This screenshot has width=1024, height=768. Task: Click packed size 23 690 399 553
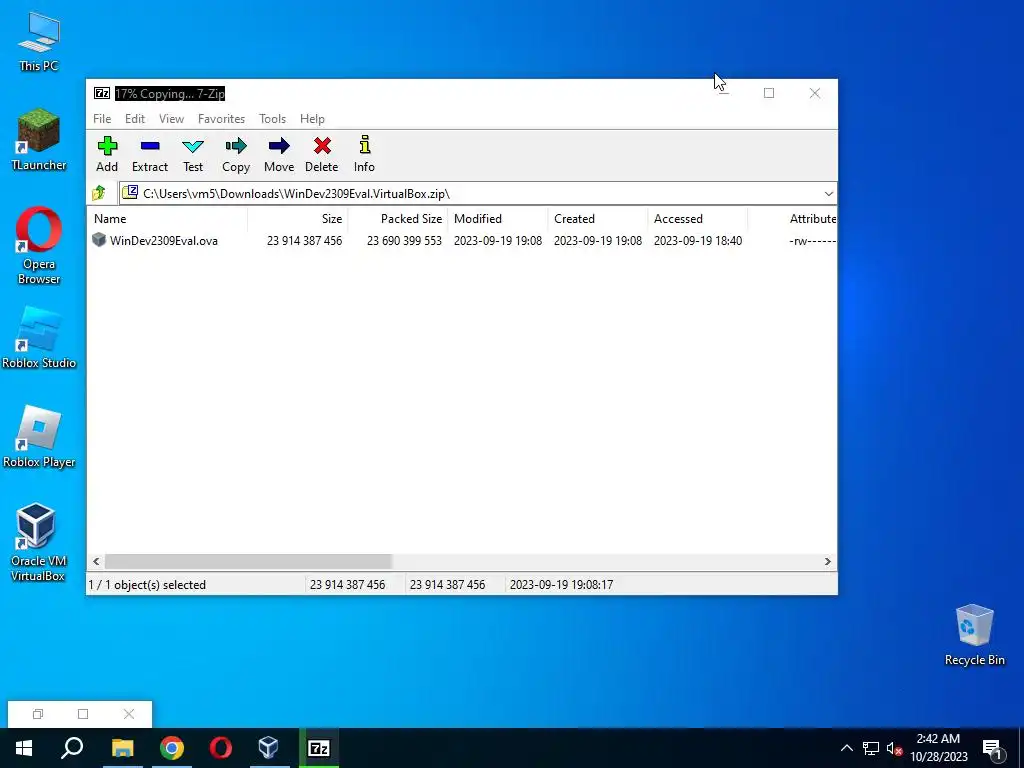[404, 240]
